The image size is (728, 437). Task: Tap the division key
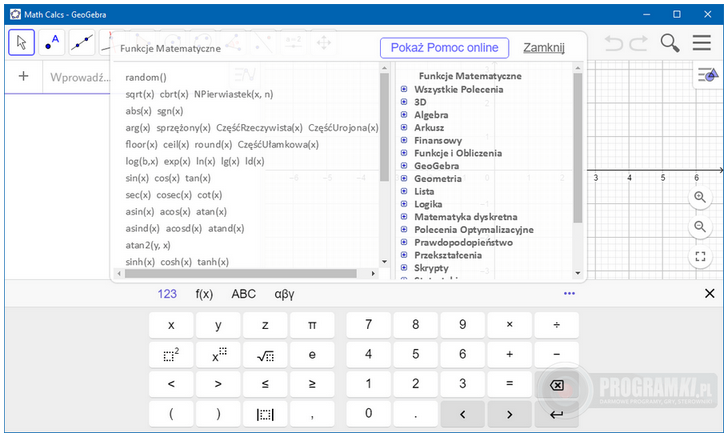556,325
